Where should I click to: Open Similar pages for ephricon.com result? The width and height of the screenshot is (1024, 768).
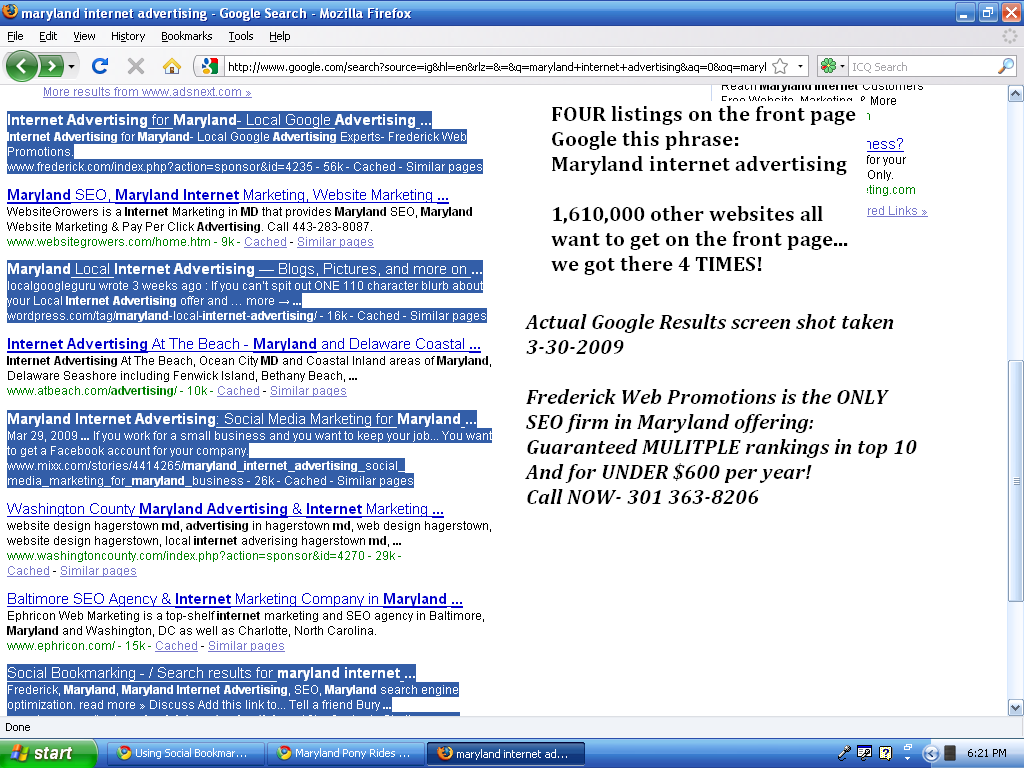tap(246, 646)
